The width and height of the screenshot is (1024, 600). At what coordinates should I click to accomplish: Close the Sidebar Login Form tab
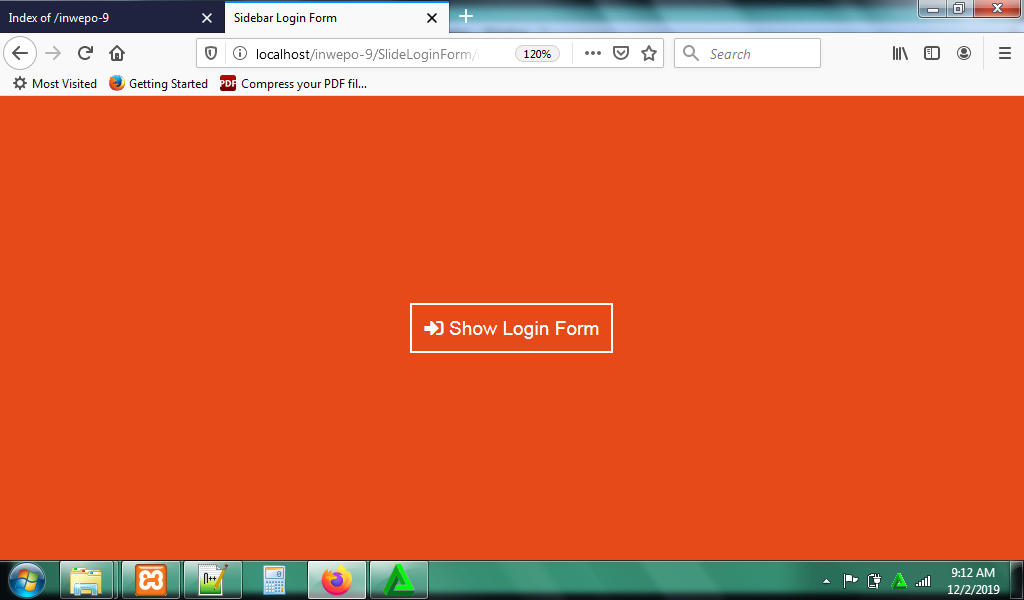pos(432,18)
